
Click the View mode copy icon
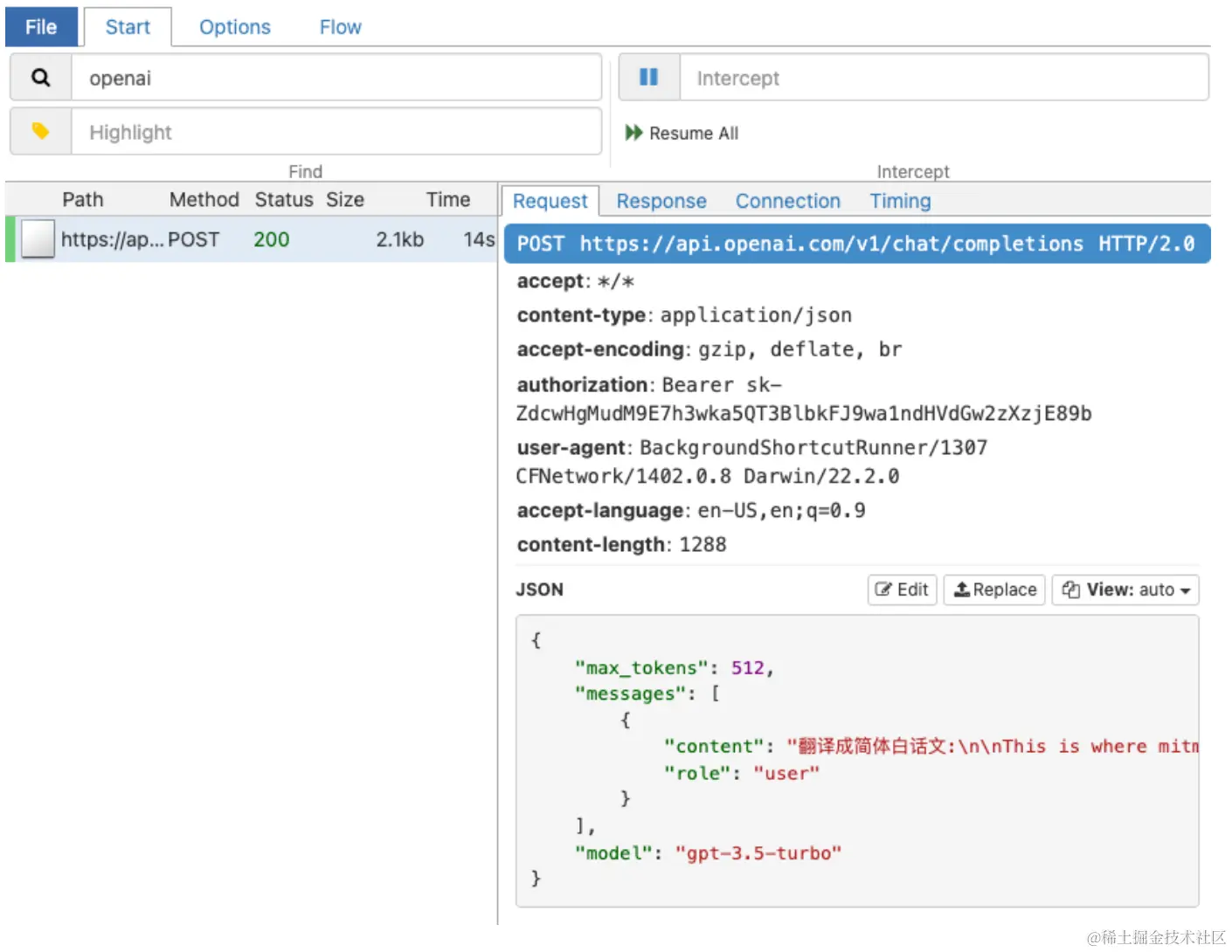click(1070, 590)
